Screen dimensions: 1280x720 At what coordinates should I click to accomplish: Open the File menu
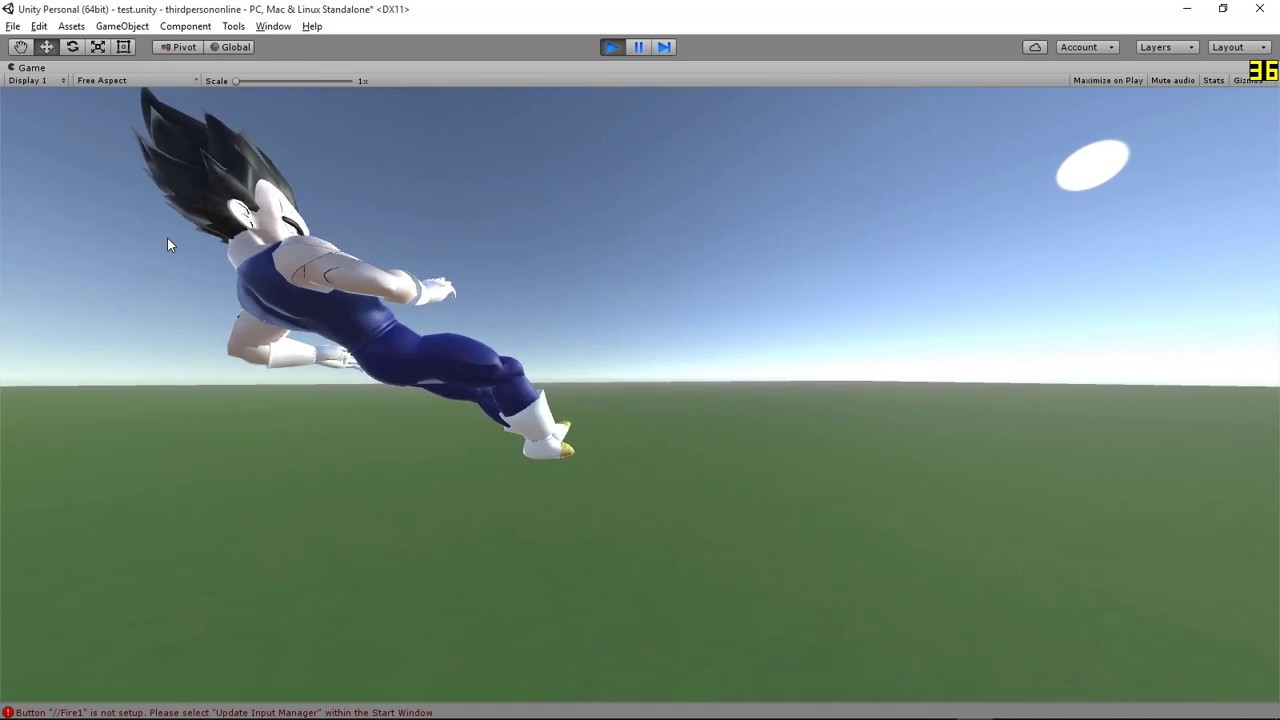[x=13, y=26]
